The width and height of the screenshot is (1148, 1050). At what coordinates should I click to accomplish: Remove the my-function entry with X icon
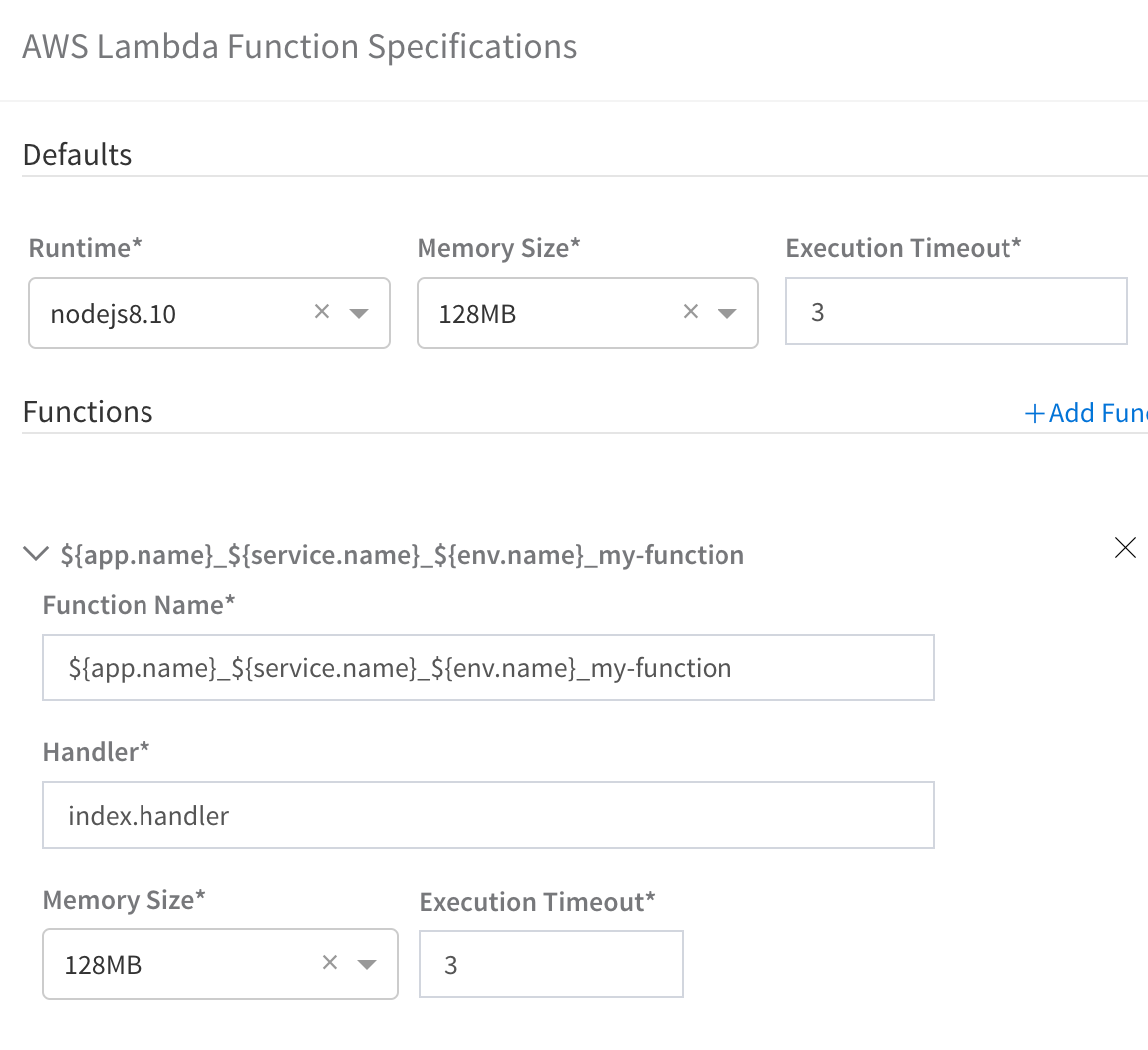[x=1125, y=547]
